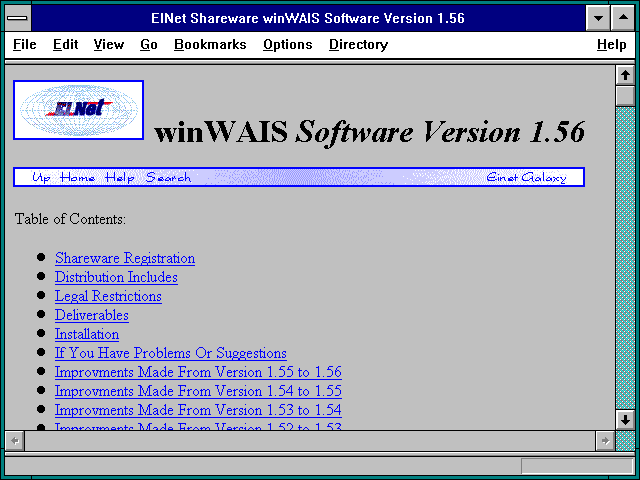Click the Table of Contents heading text
The height and width of the screenshot is (480, 640).
pos(70,219)
